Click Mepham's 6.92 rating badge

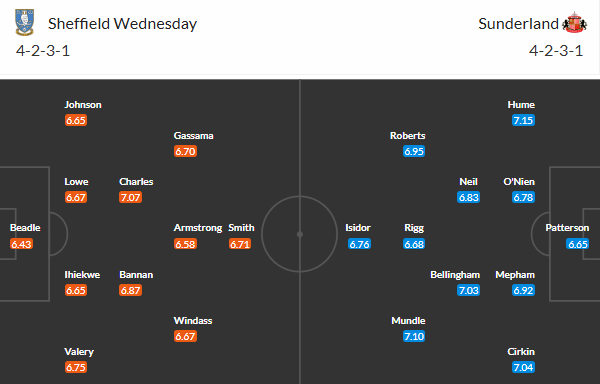click(523, 290)
